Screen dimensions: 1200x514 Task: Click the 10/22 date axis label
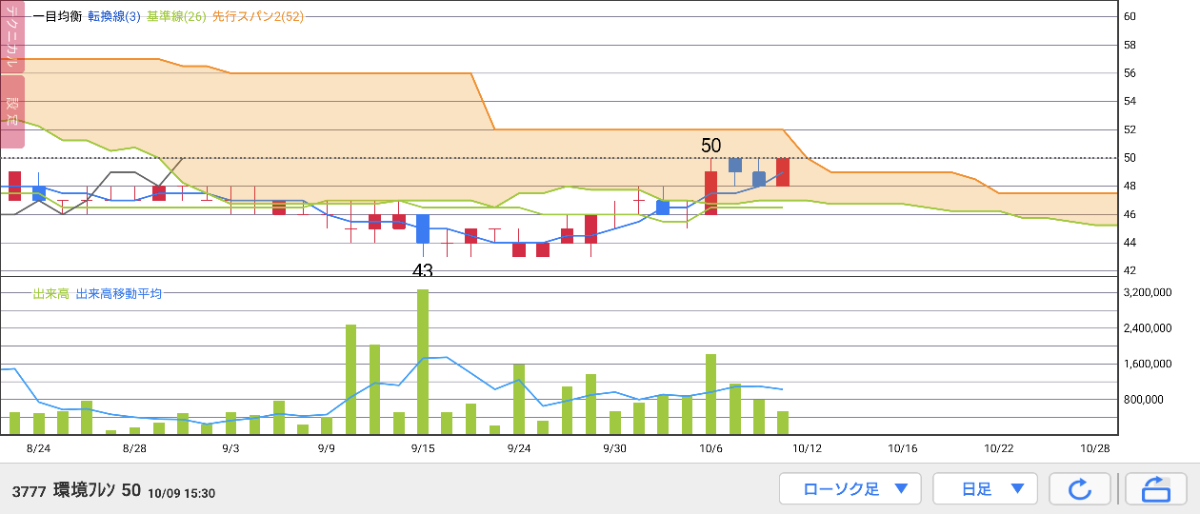click(x=998, y=450)
